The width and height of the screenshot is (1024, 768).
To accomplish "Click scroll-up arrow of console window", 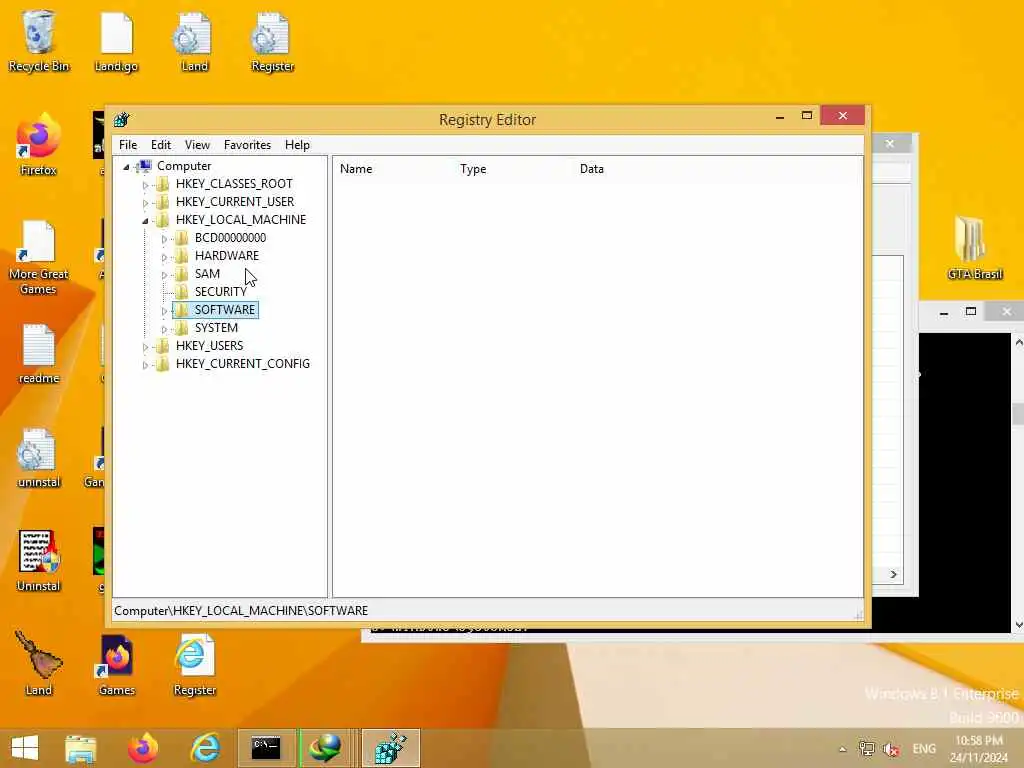I will pos(1018,342).
